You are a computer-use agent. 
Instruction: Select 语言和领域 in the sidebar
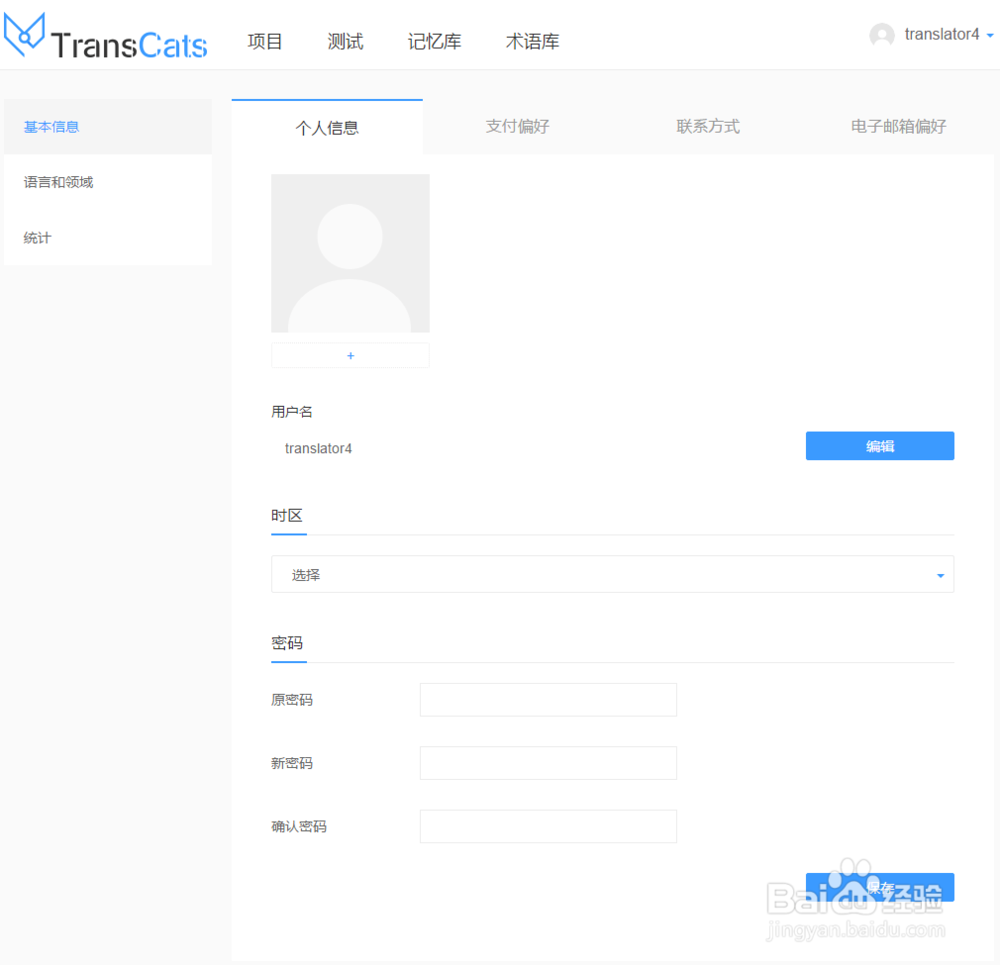click(x=60, y=182)
